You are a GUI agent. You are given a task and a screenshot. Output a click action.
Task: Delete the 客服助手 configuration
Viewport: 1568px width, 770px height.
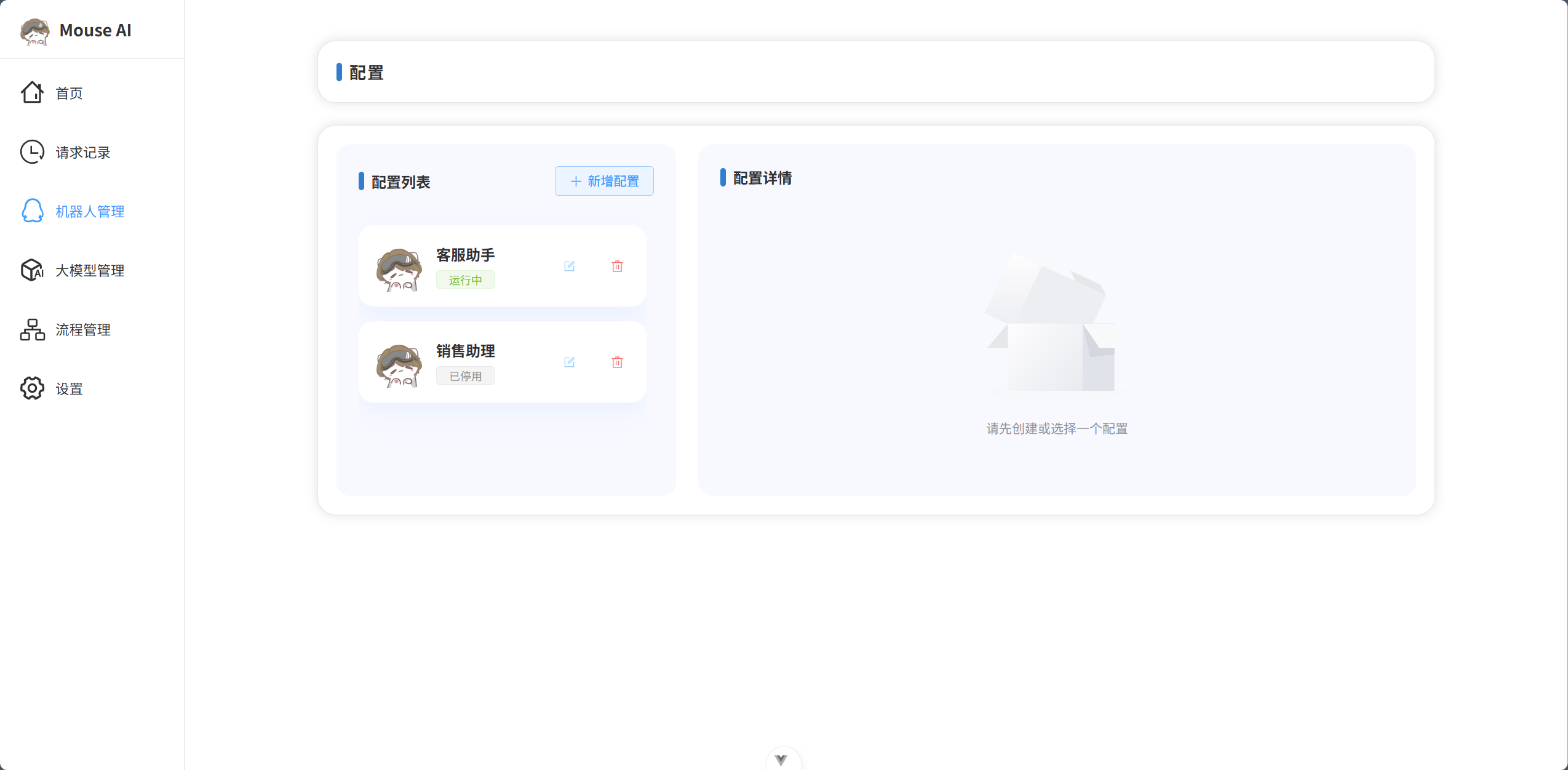617,266
